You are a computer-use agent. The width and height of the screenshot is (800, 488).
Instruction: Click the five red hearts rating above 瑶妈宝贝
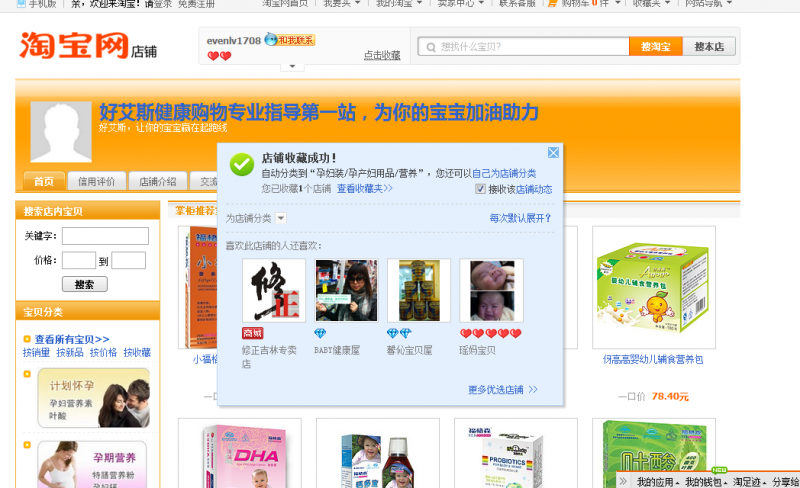point(490,333)
